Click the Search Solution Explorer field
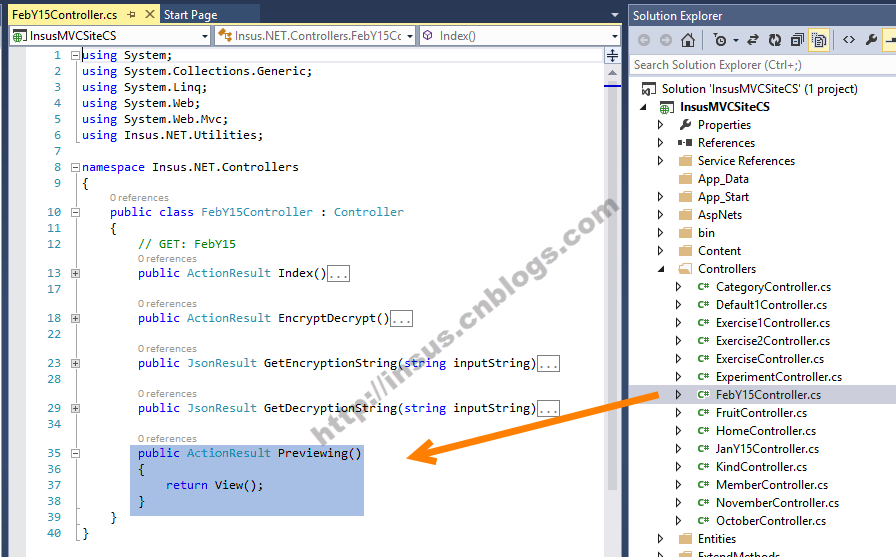Screen dimensions: 896x557 tap(762, 65)
